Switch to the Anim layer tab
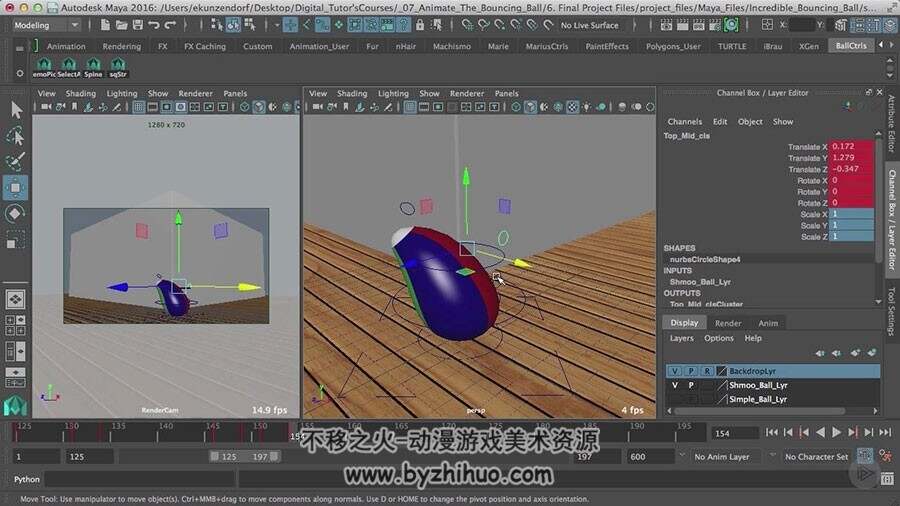The height and width of the screenshot is (506, 900). 768,323
